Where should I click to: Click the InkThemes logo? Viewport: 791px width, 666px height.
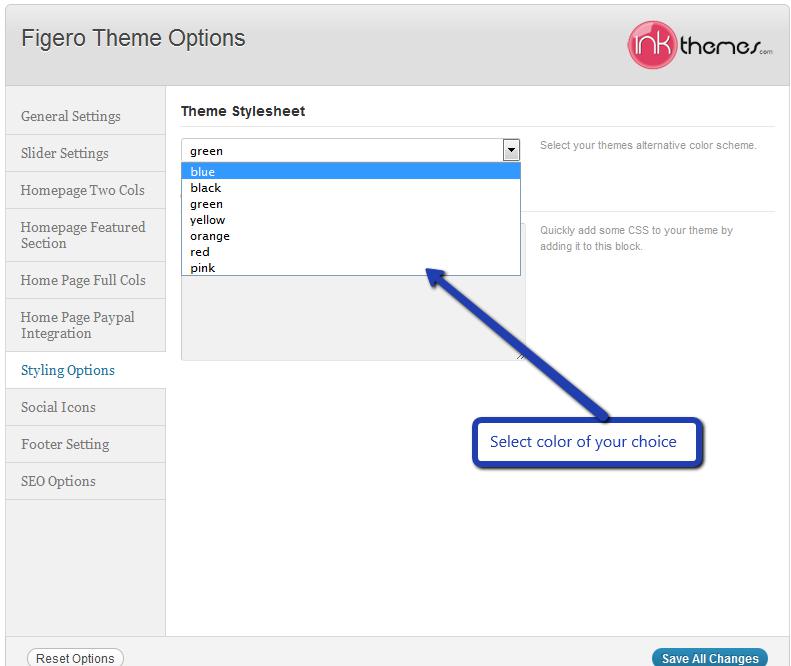[700, 45]
